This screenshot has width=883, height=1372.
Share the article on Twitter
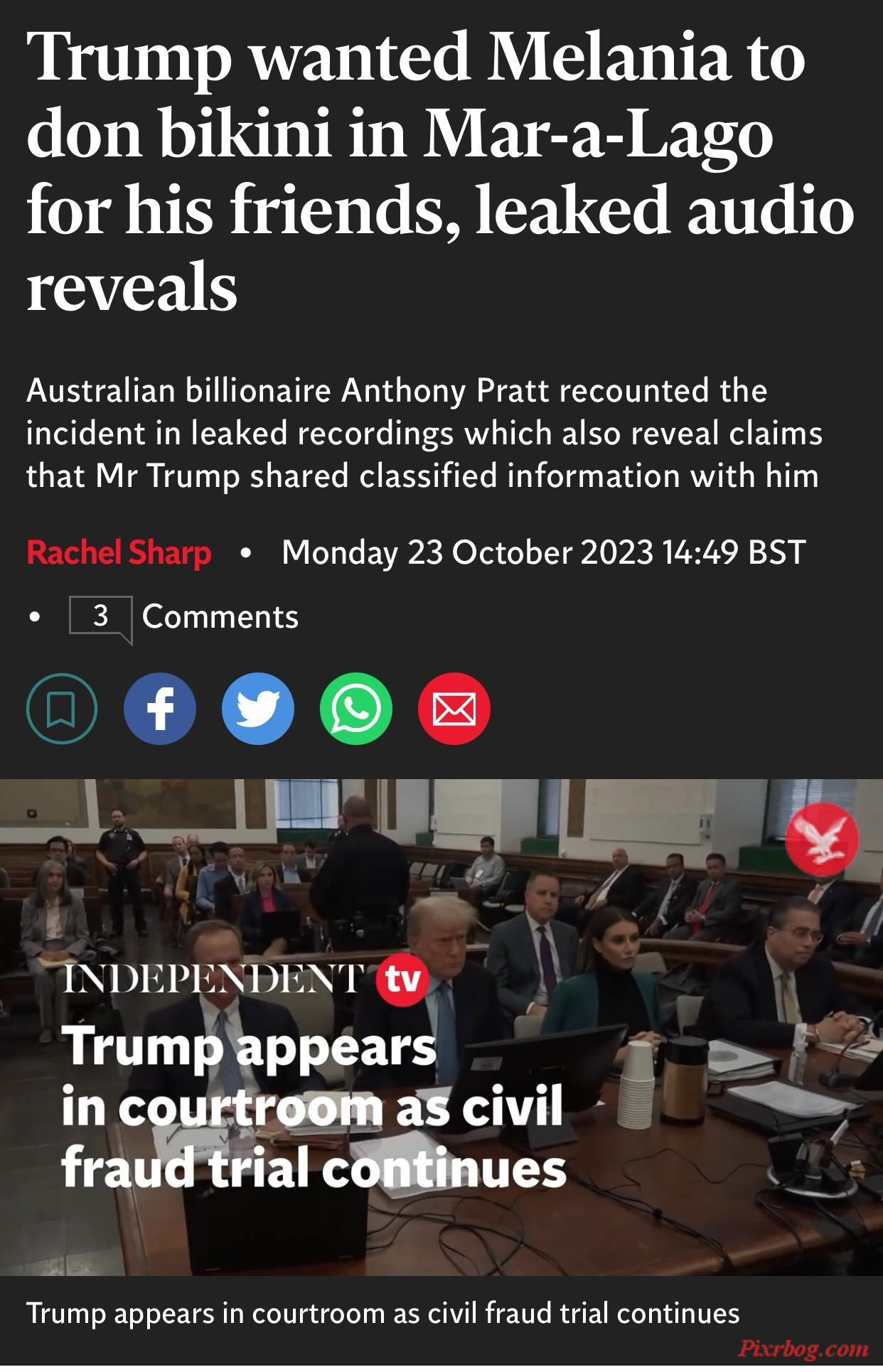click(x=258, y=709)
